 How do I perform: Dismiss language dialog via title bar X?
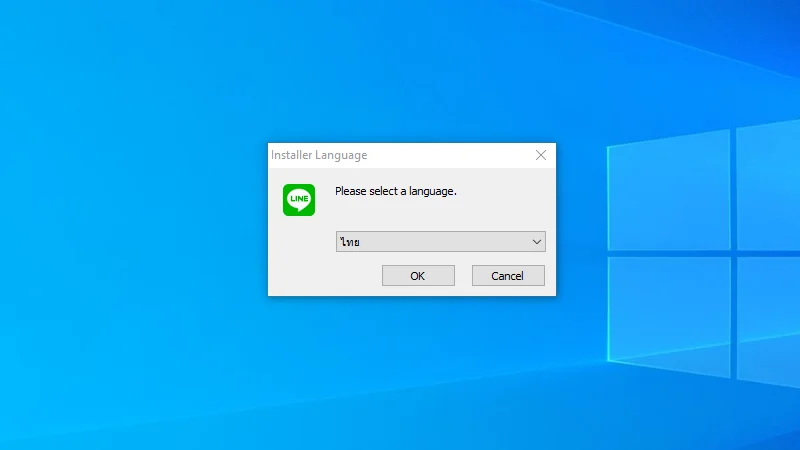click(541, 155)
